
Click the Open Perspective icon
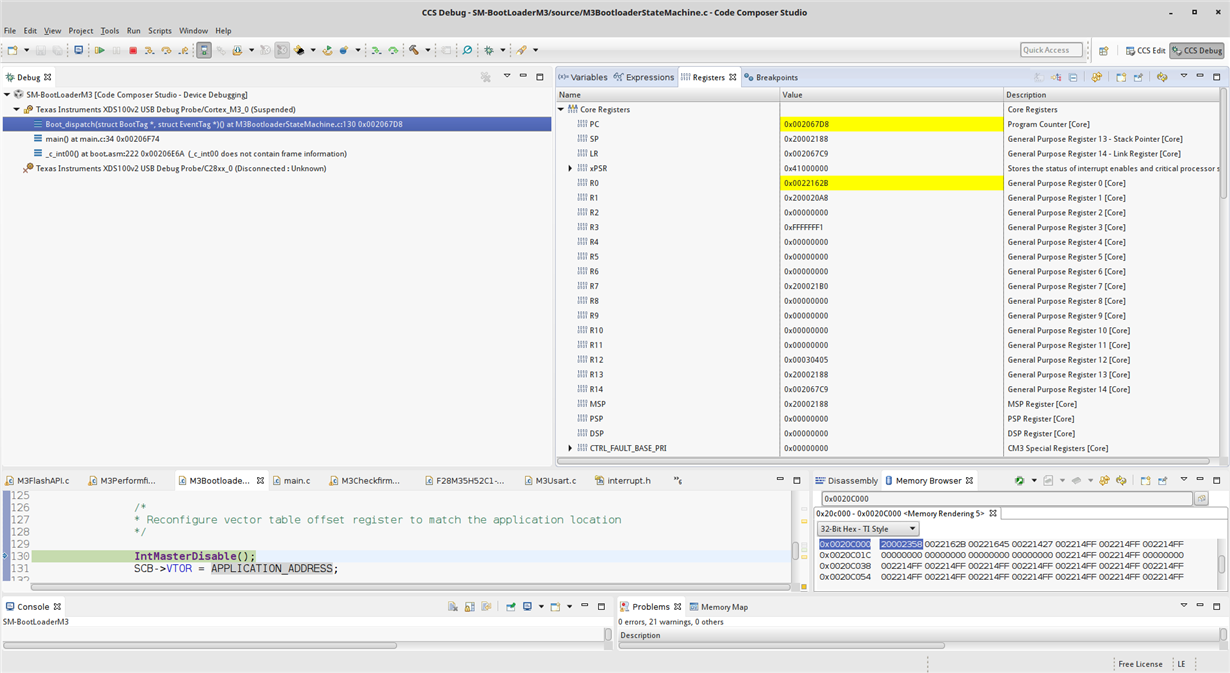click(1103, 50)
